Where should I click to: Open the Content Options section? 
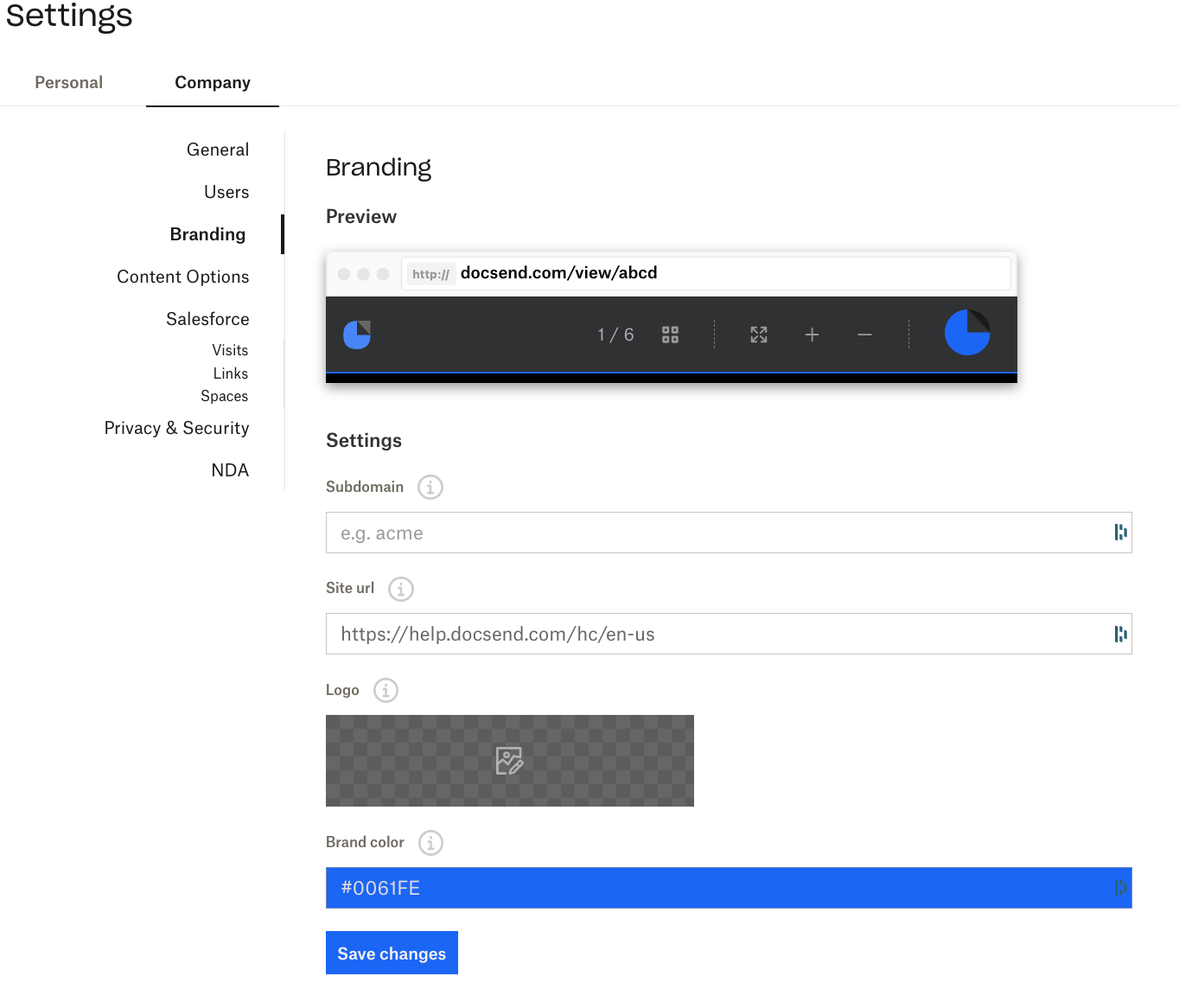click(182, 277)
